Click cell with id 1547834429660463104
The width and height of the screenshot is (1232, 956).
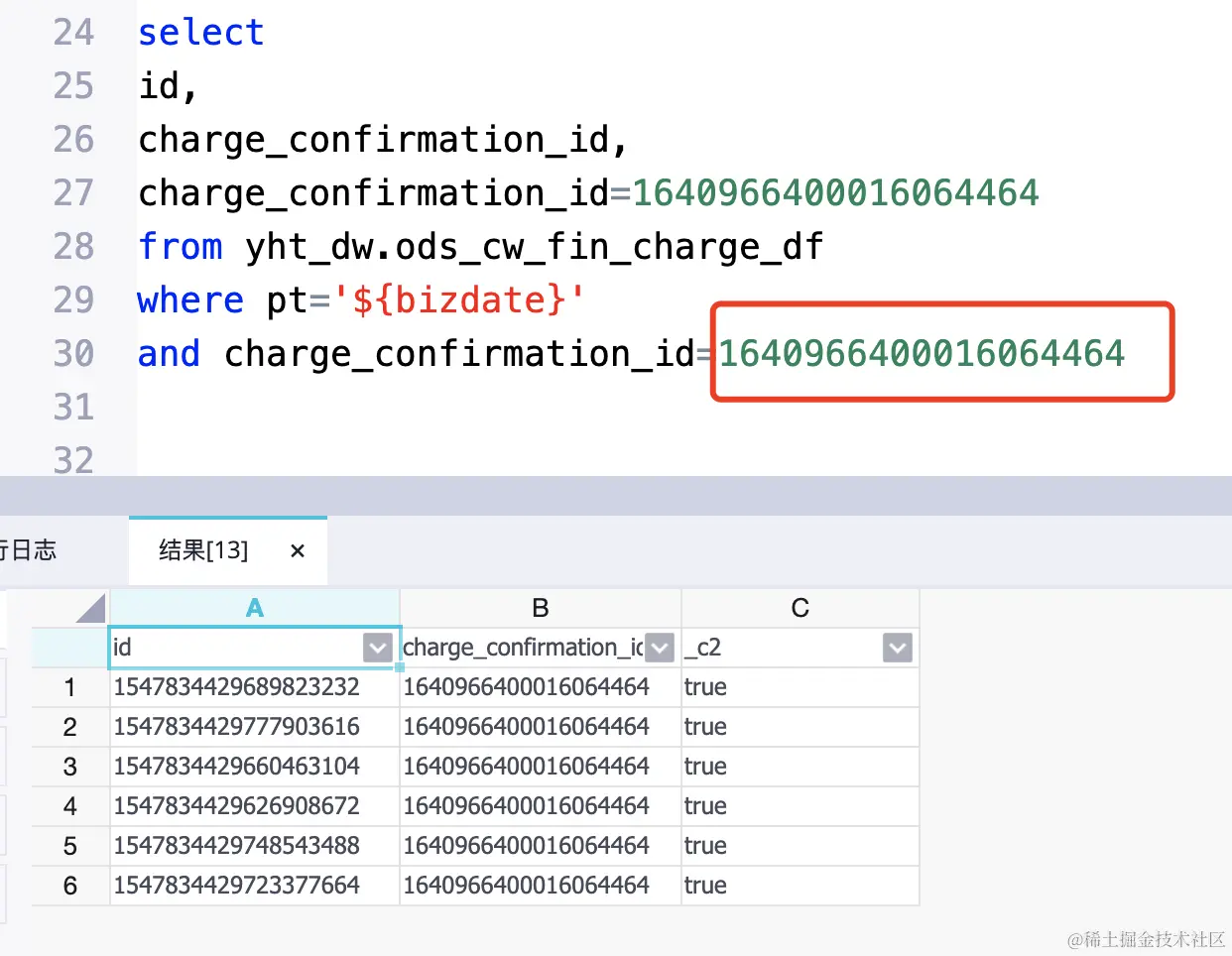point(255,767)
